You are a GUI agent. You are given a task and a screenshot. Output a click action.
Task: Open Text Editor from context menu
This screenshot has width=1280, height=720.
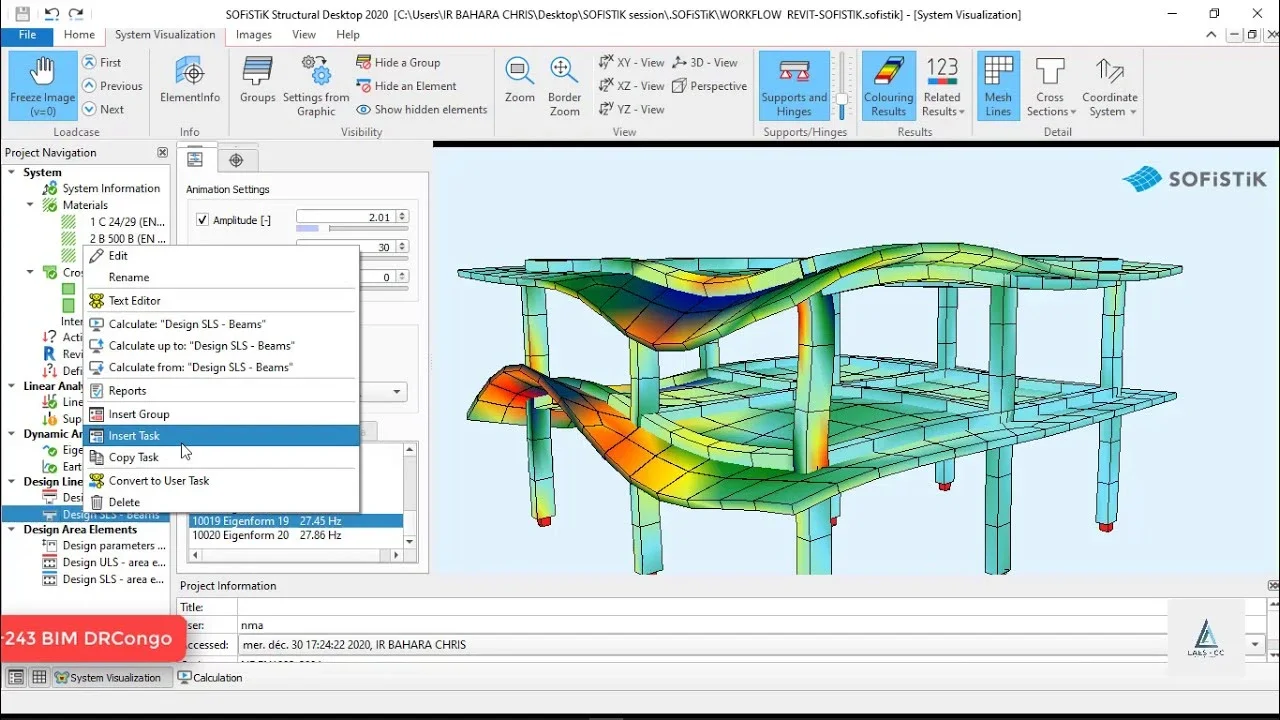[221, 300]
